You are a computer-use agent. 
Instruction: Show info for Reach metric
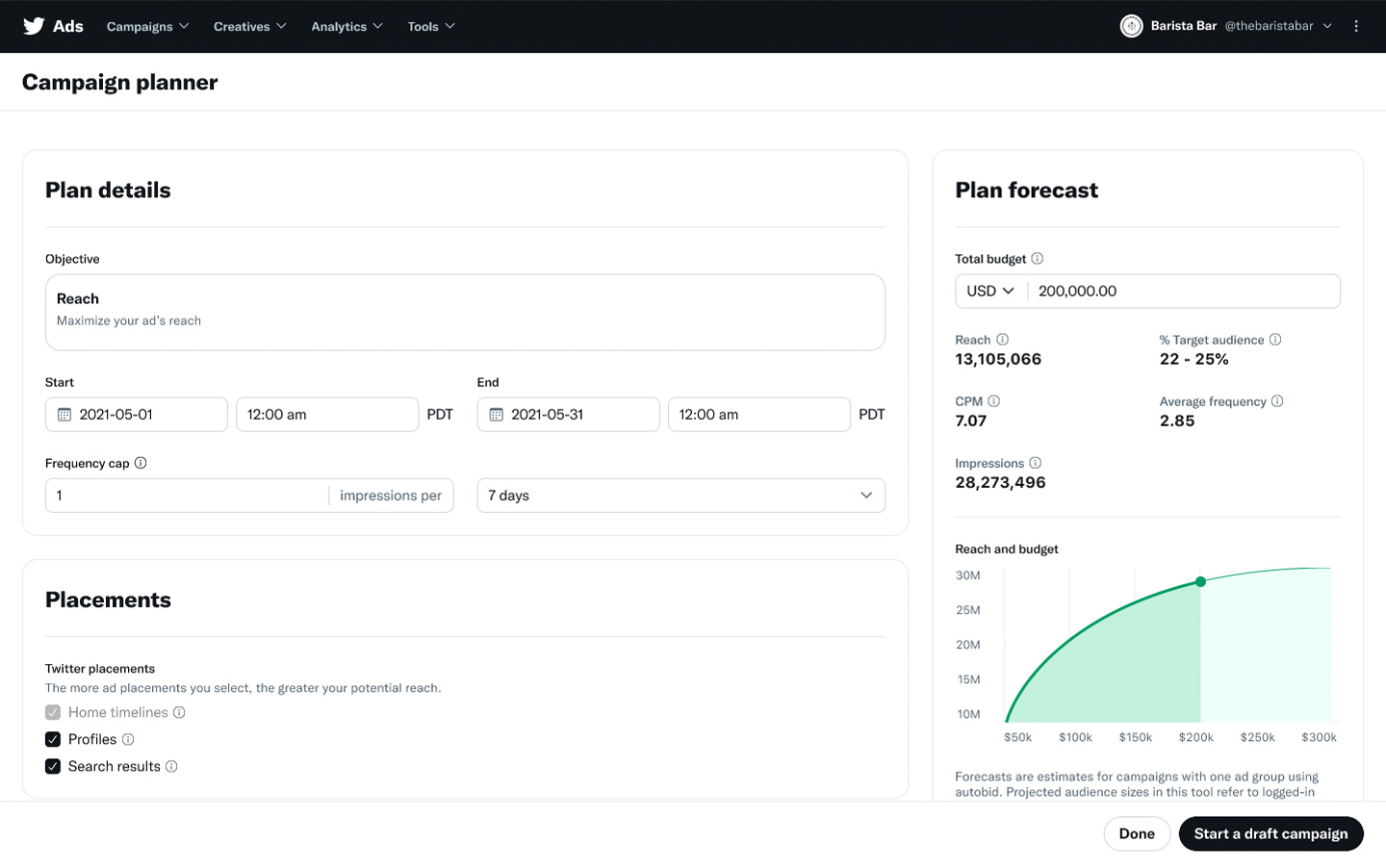(1002, 340)
